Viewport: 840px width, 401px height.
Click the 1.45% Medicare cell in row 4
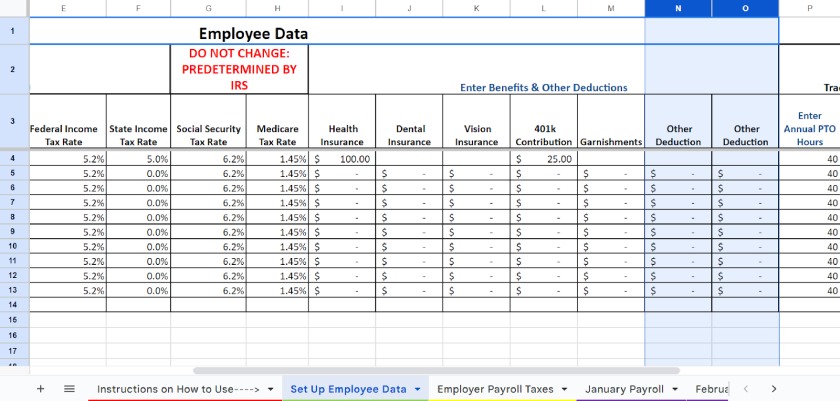[x=277, y=158]
